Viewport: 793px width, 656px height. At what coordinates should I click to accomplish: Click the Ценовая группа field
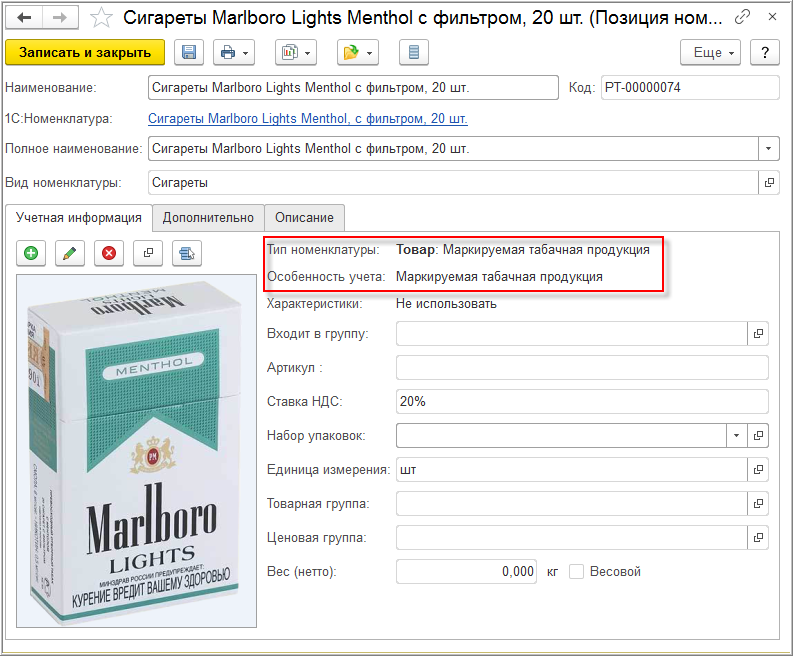571,538
